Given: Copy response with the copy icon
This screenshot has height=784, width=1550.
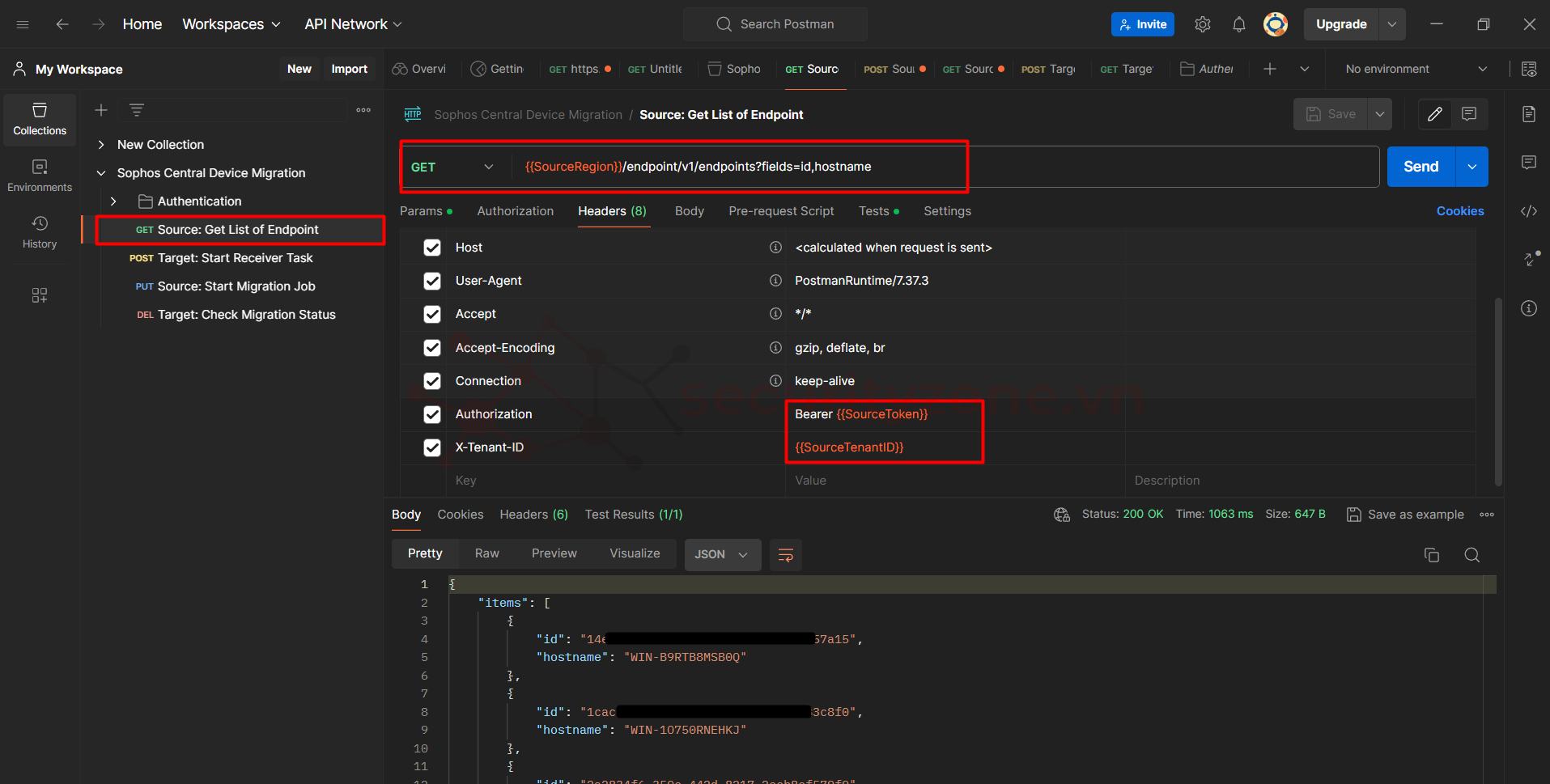Looking at the screenshot, I should coord(1432,555).
